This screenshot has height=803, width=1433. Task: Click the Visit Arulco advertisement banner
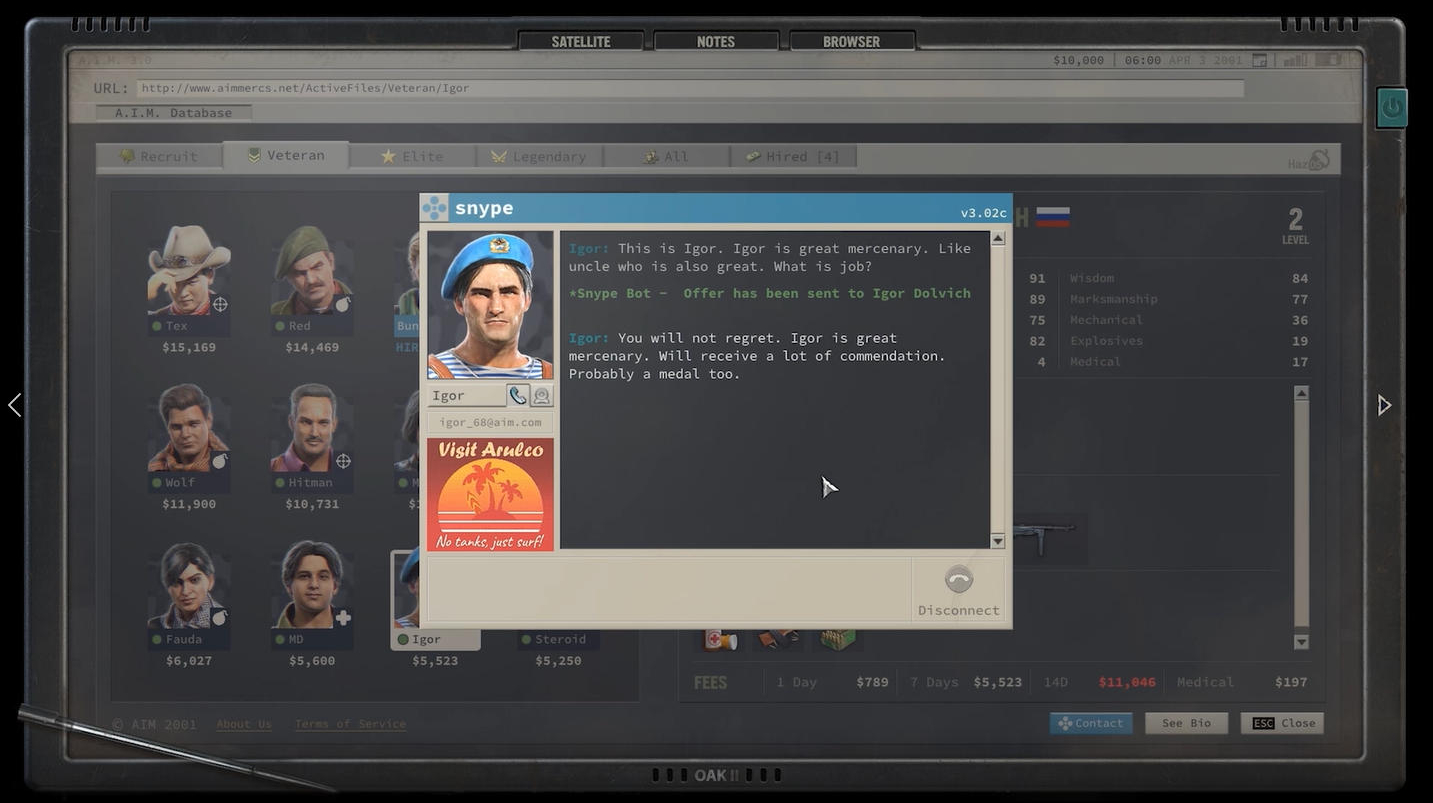(x=490, y=494)
